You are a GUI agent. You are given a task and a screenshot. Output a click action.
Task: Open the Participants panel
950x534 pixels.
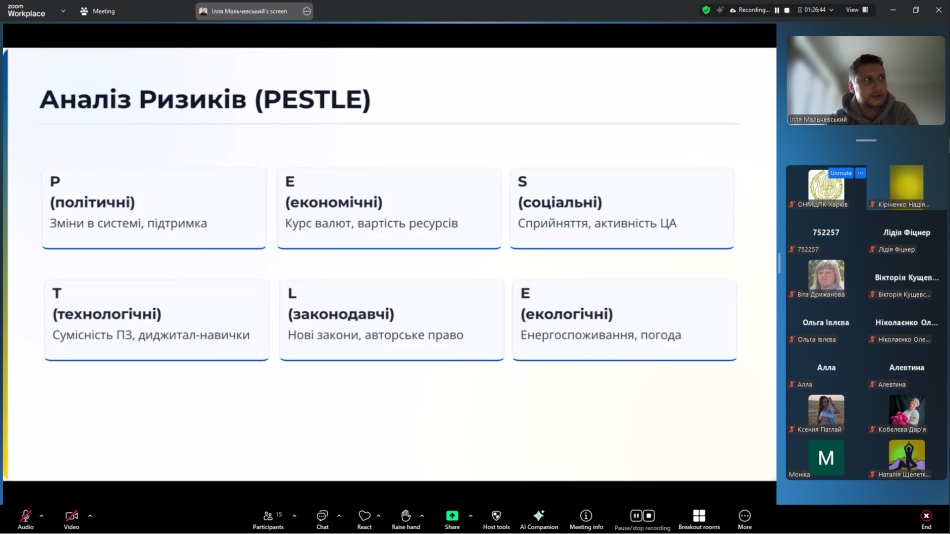click(x=268, y=517)
